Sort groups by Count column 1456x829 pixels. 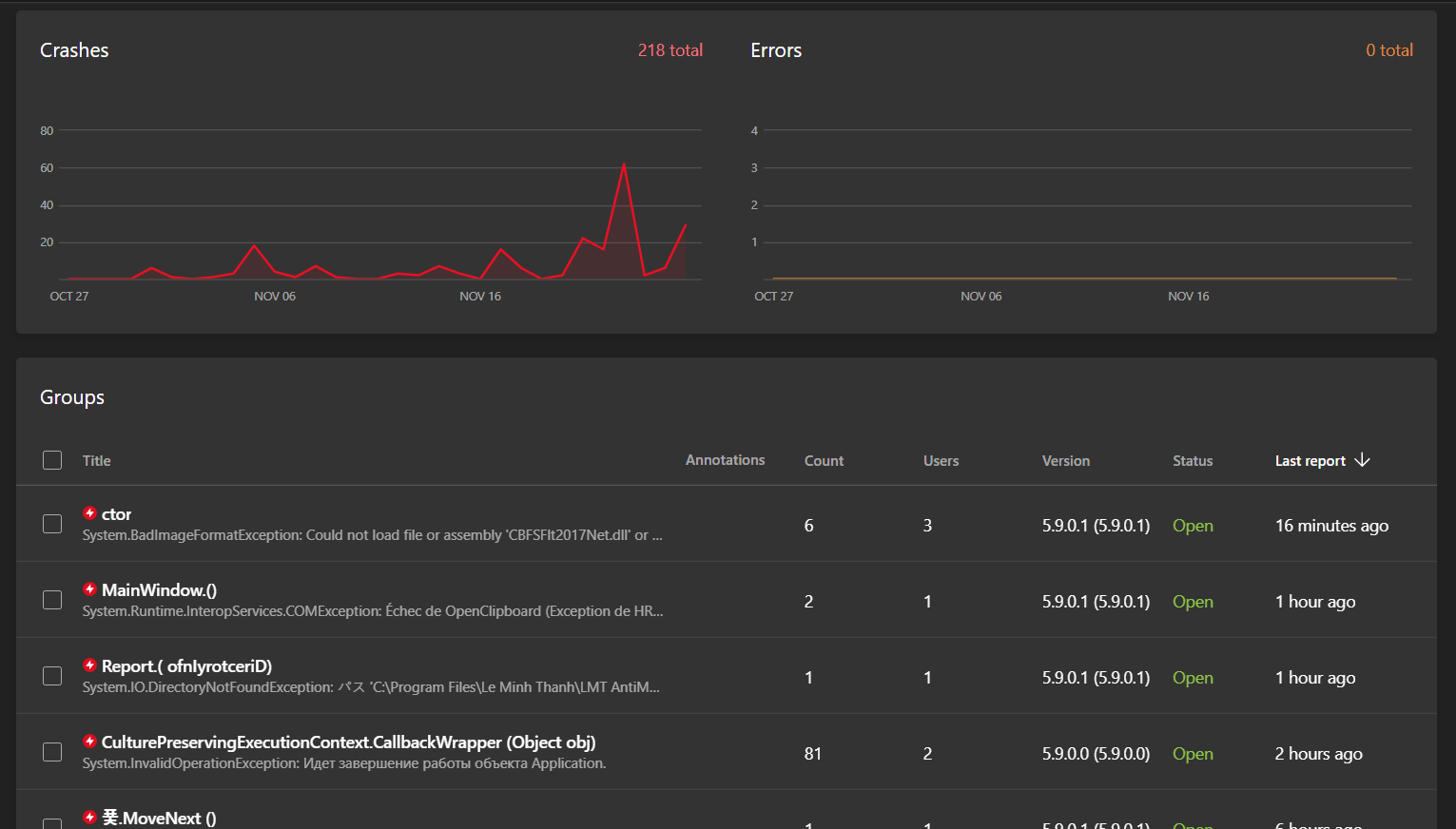824,461
